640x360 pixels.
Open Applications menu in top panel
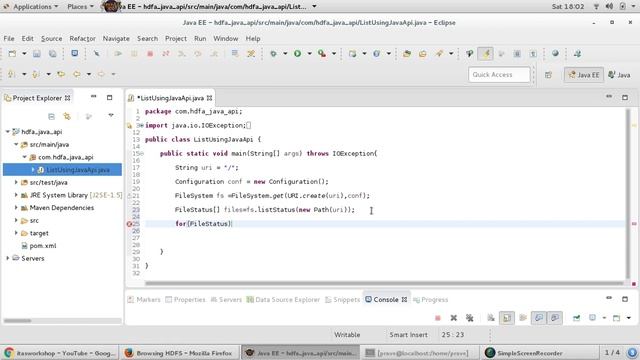32,7
